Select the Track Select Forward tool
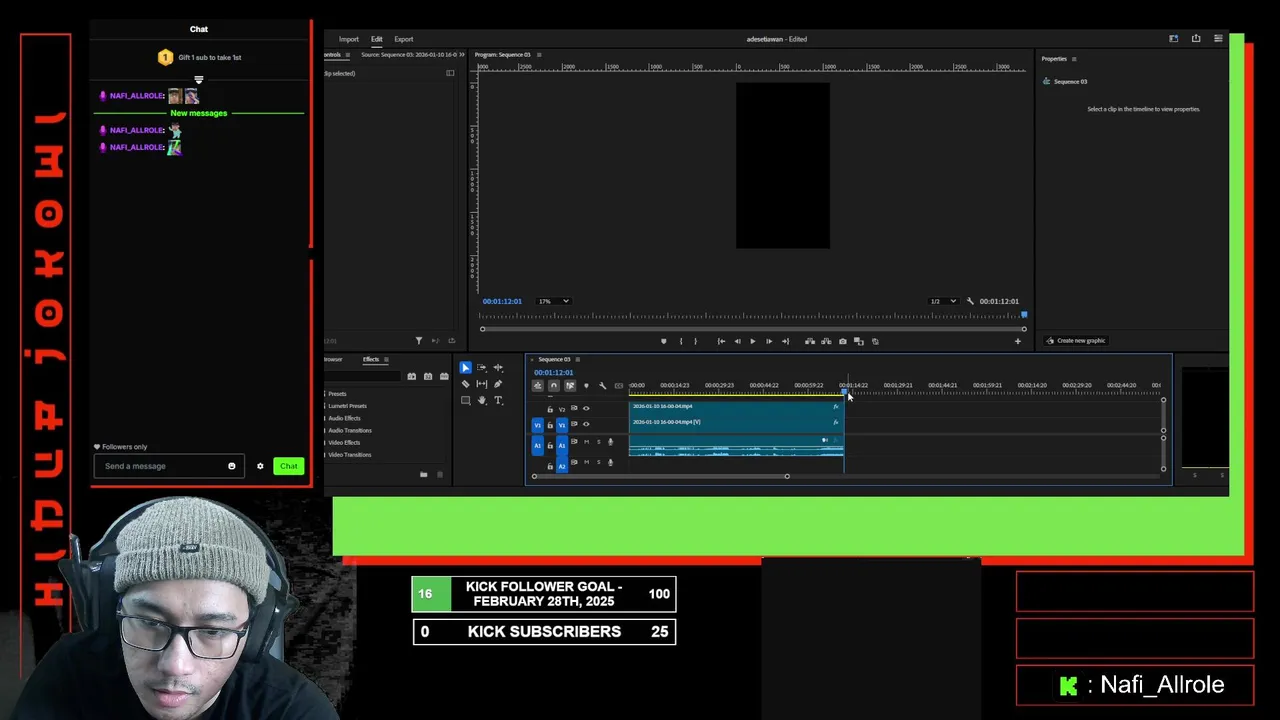Viewport: 1280px width, 720px height. [481, 368]
